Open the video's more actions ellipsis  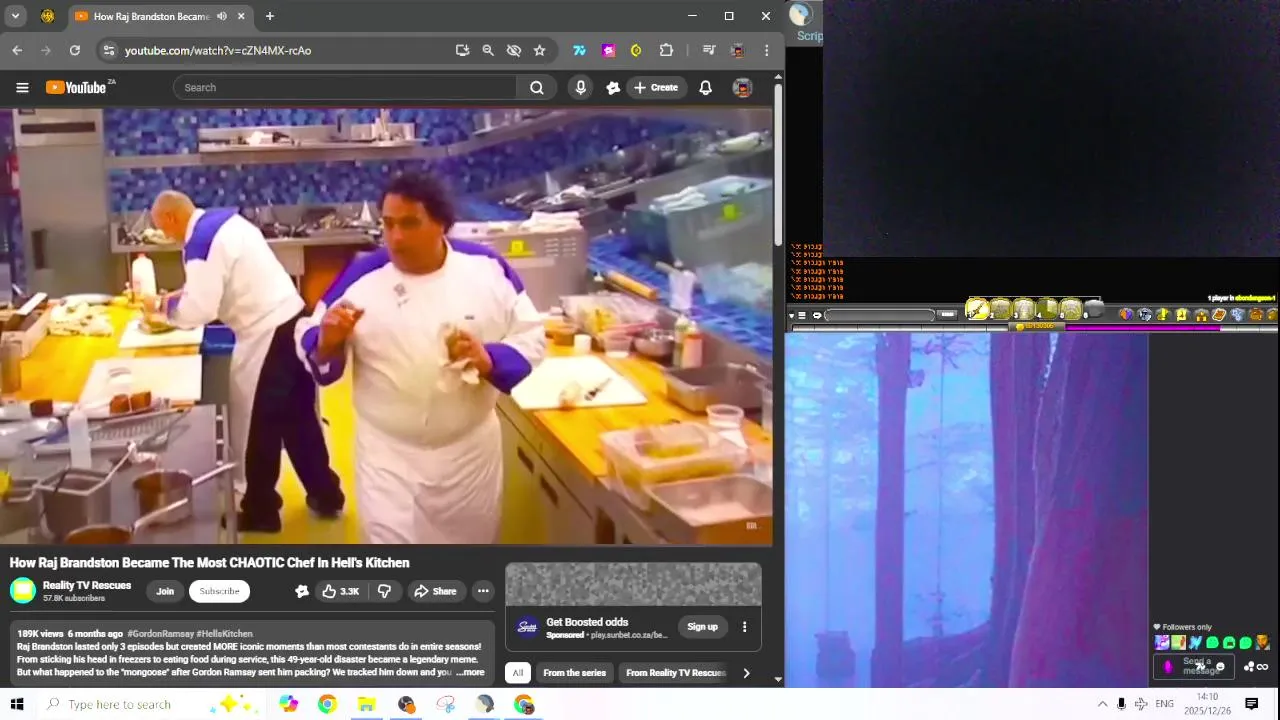point(483,591)
